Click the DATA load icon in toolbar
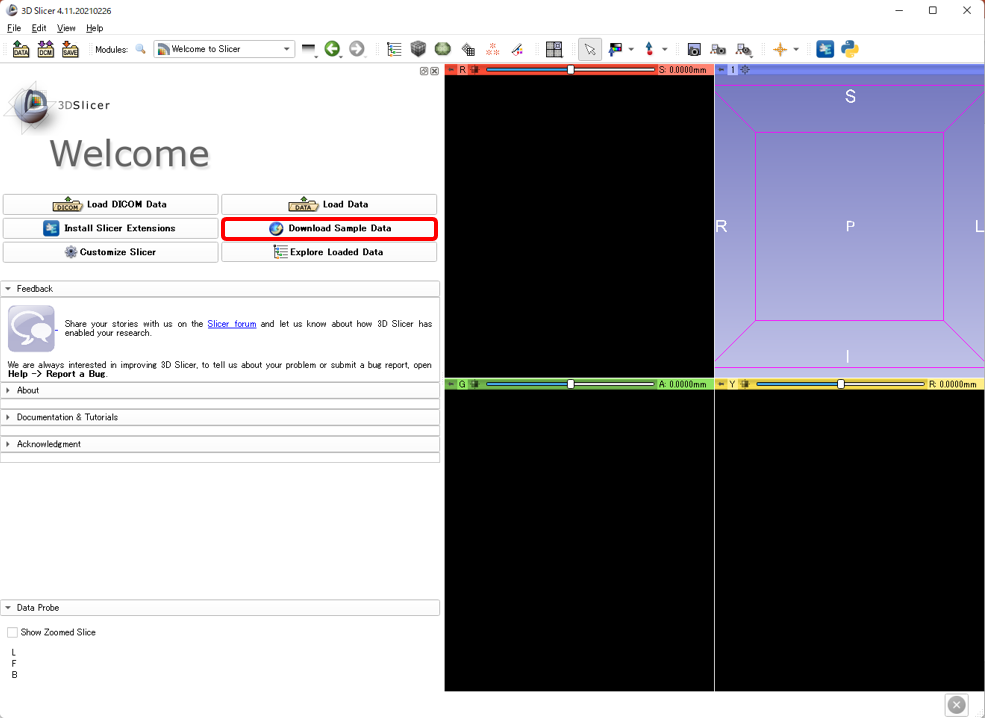Image resolution: width=985 pixels, height=718 pixels. tap(21, 49)
